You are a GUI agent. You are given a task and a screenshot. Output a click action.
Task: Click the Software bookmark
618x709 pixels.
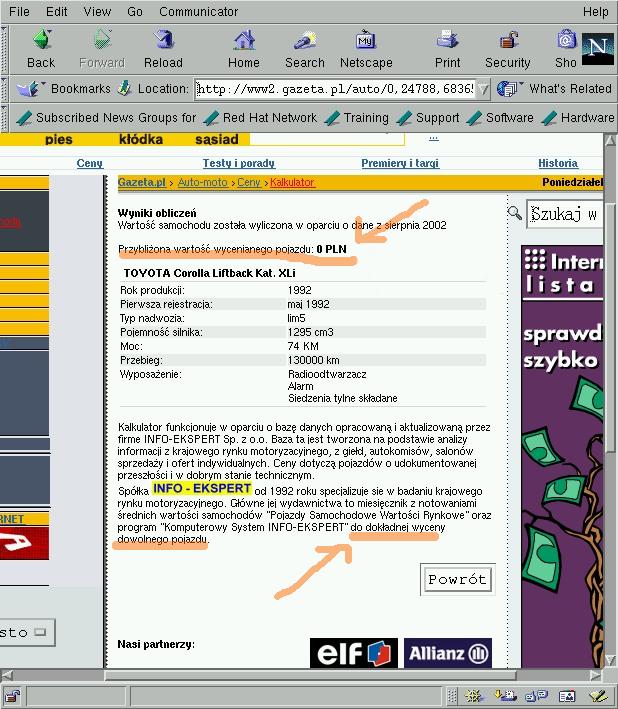tap(500, 118)
